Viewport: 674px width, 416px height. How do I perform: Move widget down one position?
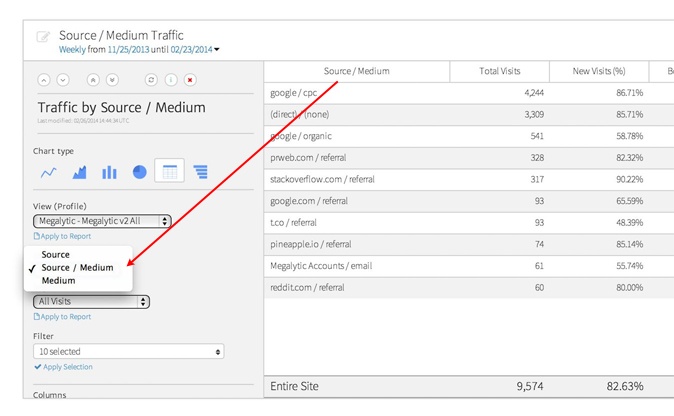point(63,79)
